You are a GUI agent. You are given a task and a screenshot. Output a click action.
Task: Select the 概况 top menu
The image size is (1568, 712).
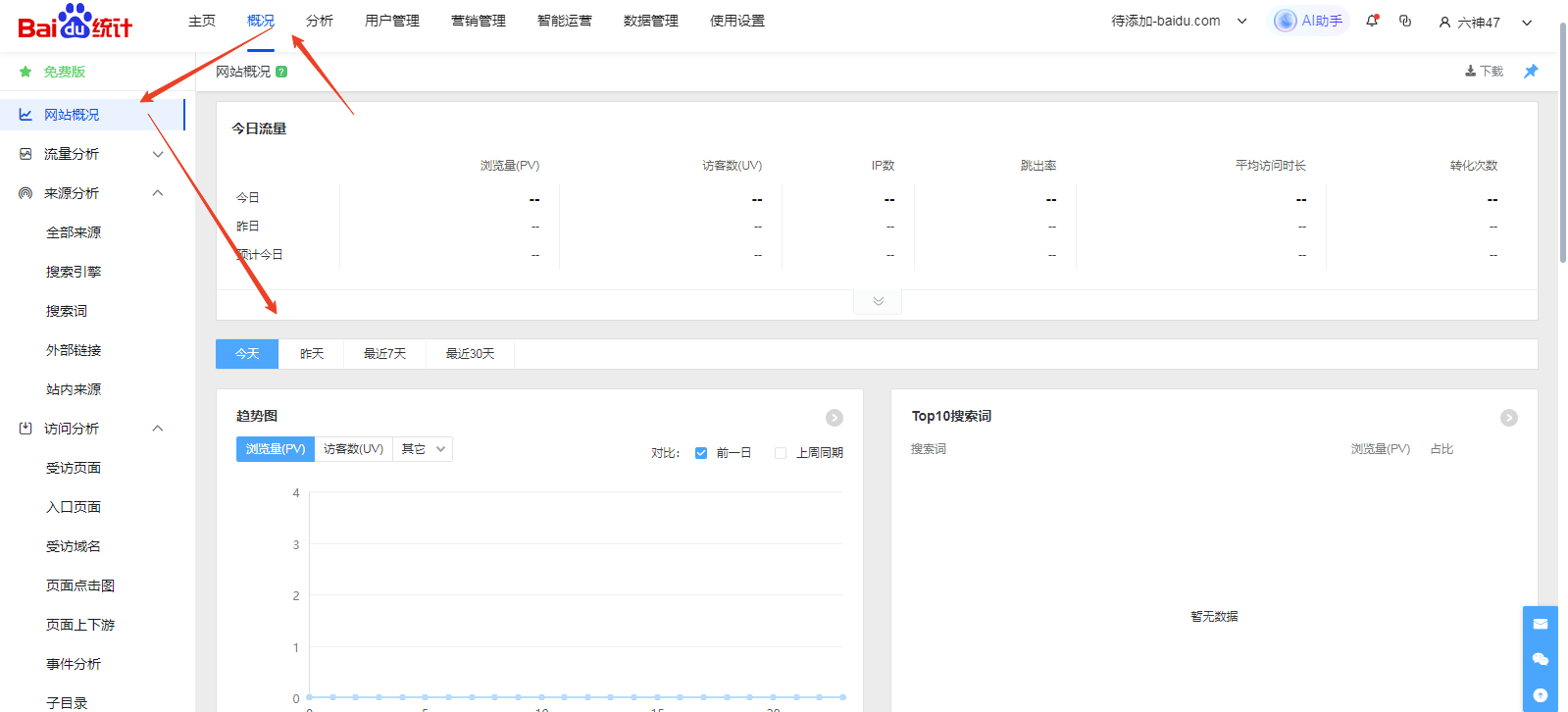pyautogui.click(x=261, y=21)
